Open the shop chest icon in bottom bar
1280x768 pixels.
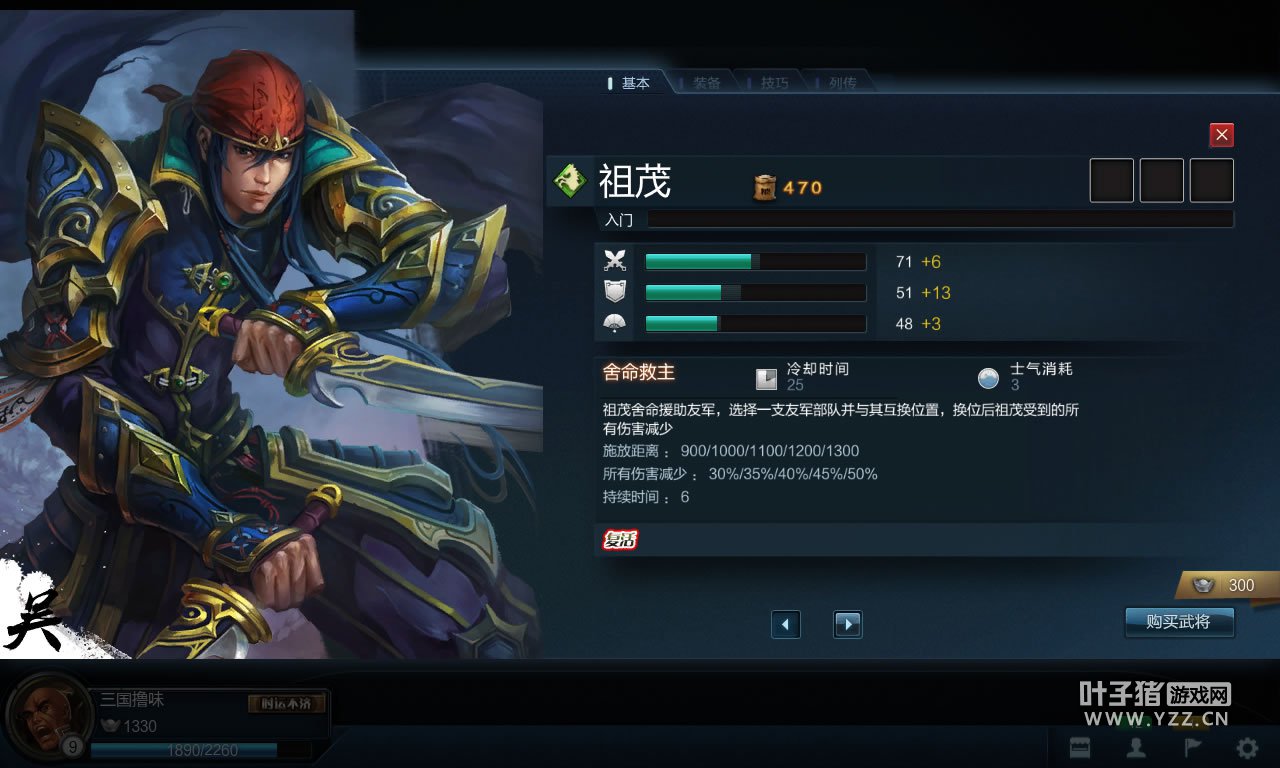[1080, 747]
